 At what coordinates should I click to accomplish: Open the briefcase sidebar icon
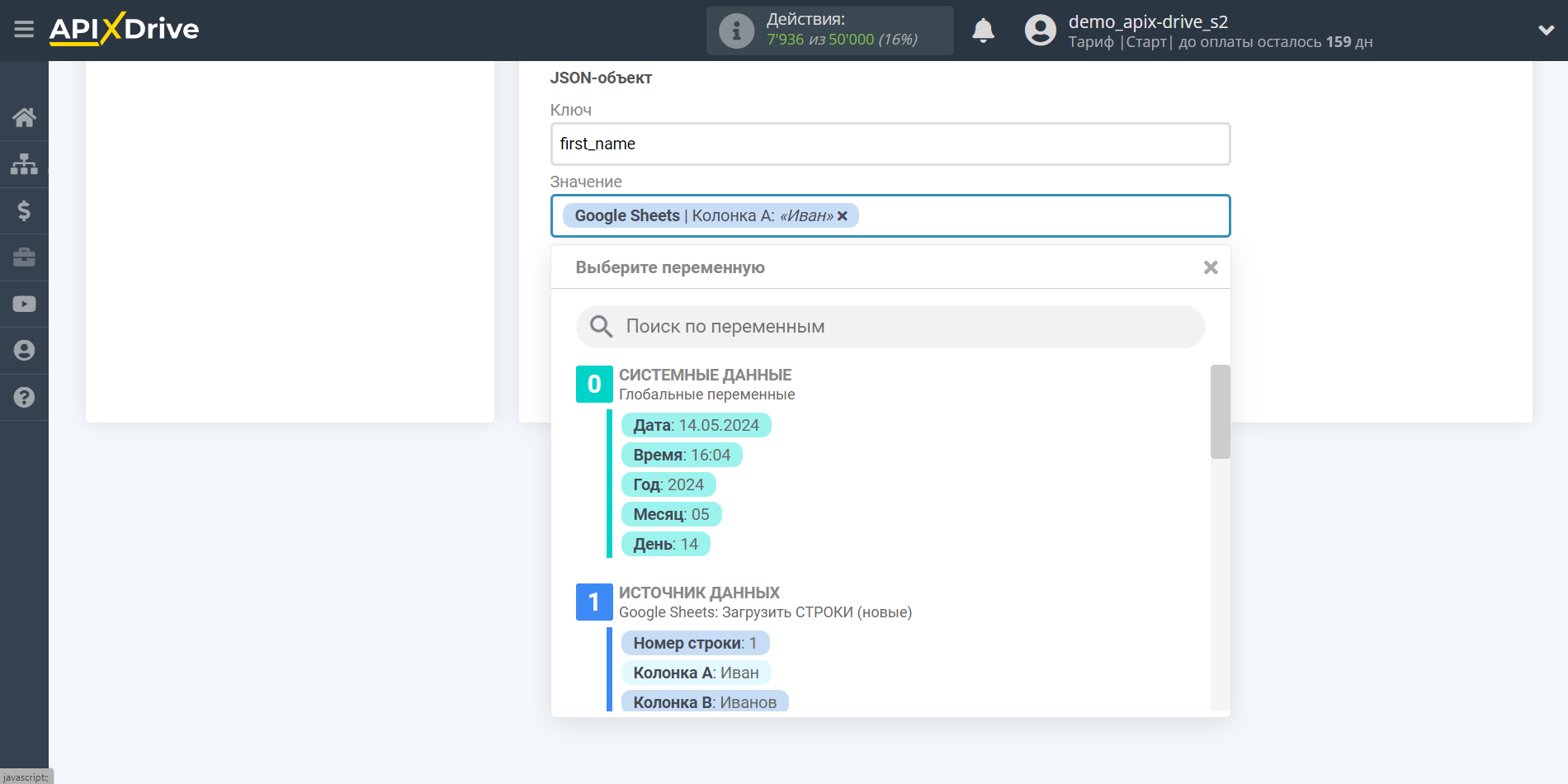click(24, 257)
